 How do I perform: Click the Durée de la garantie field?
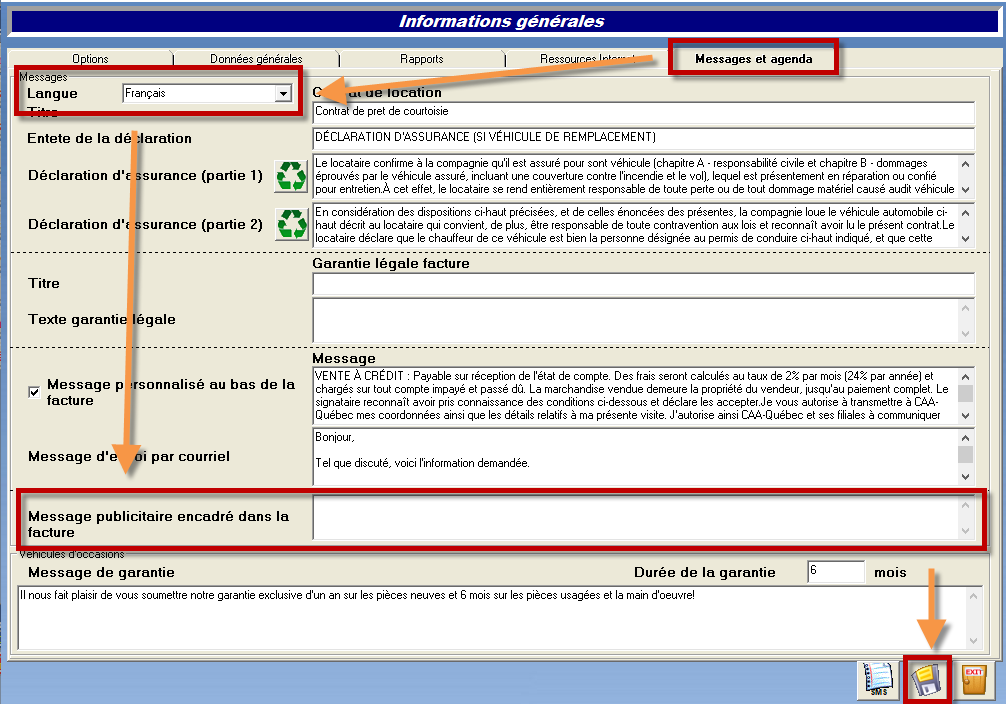click(836, 571)
